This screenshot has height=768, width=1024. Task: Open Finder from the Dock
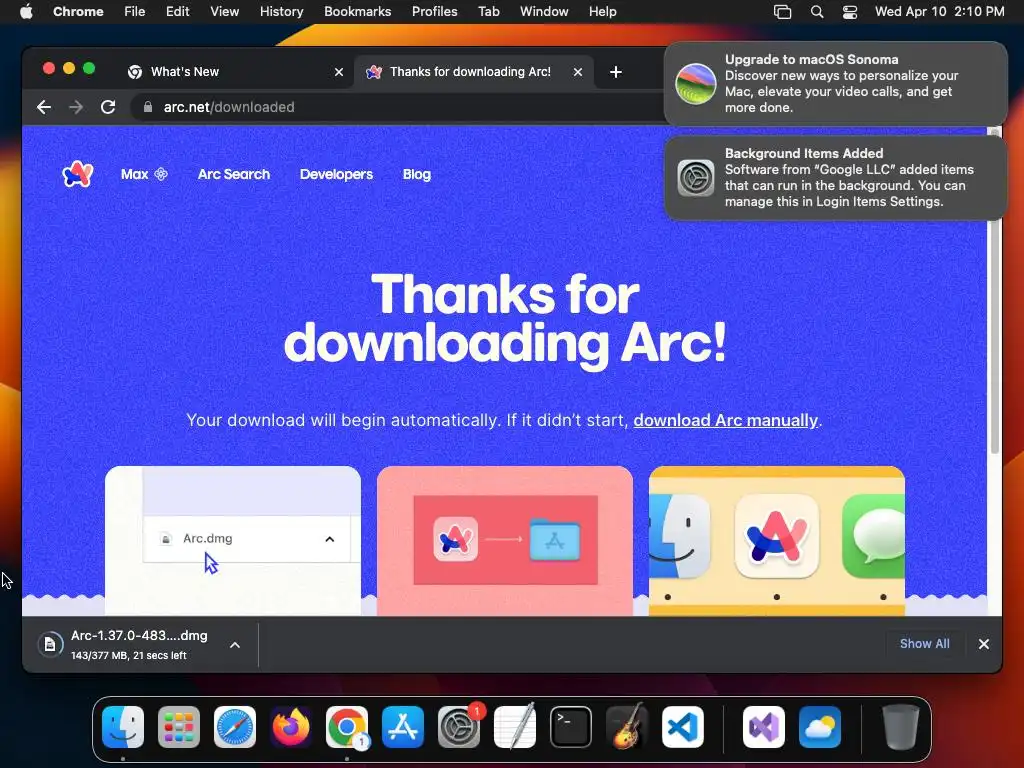point(123,727)
